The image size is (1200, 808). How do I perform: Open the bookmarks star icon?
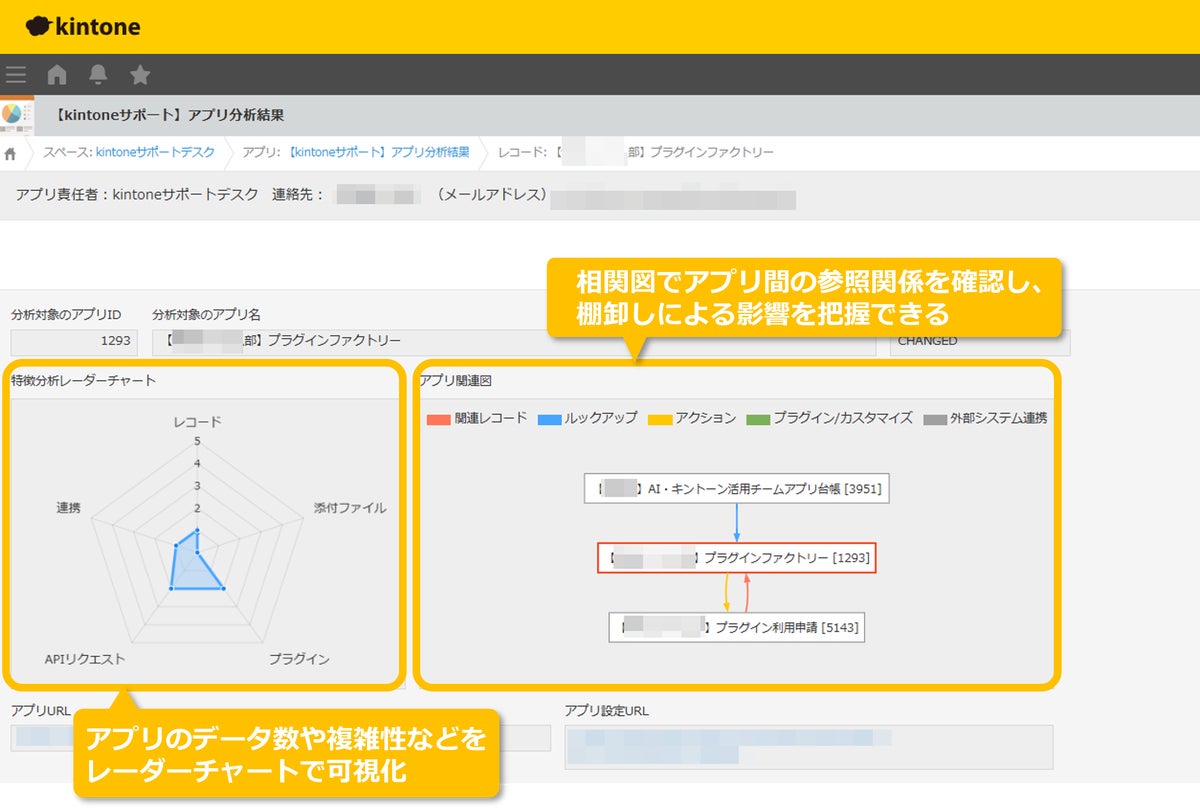point(140,75)
